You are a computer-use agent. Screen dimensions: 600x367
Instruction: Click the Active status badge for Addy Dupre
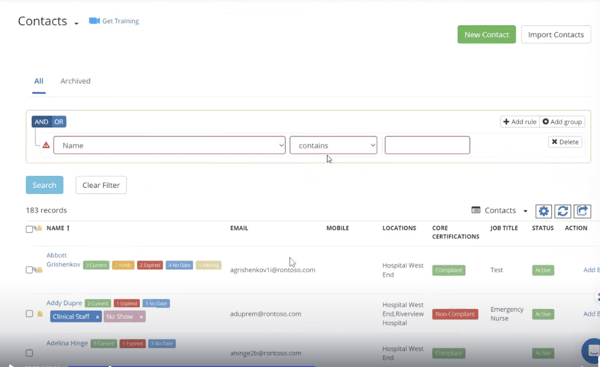point(543,314)
